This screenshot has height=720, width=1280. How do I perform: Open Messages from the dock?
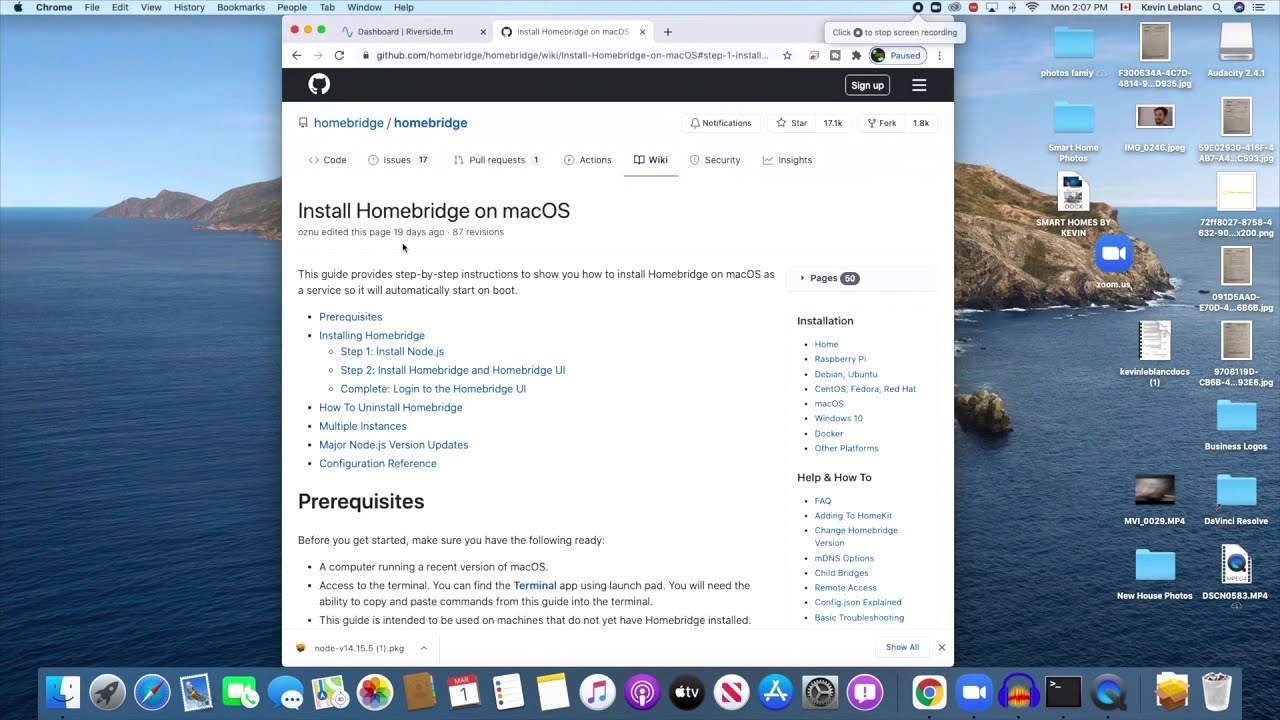pyautogui.click(x=286, y=692)
